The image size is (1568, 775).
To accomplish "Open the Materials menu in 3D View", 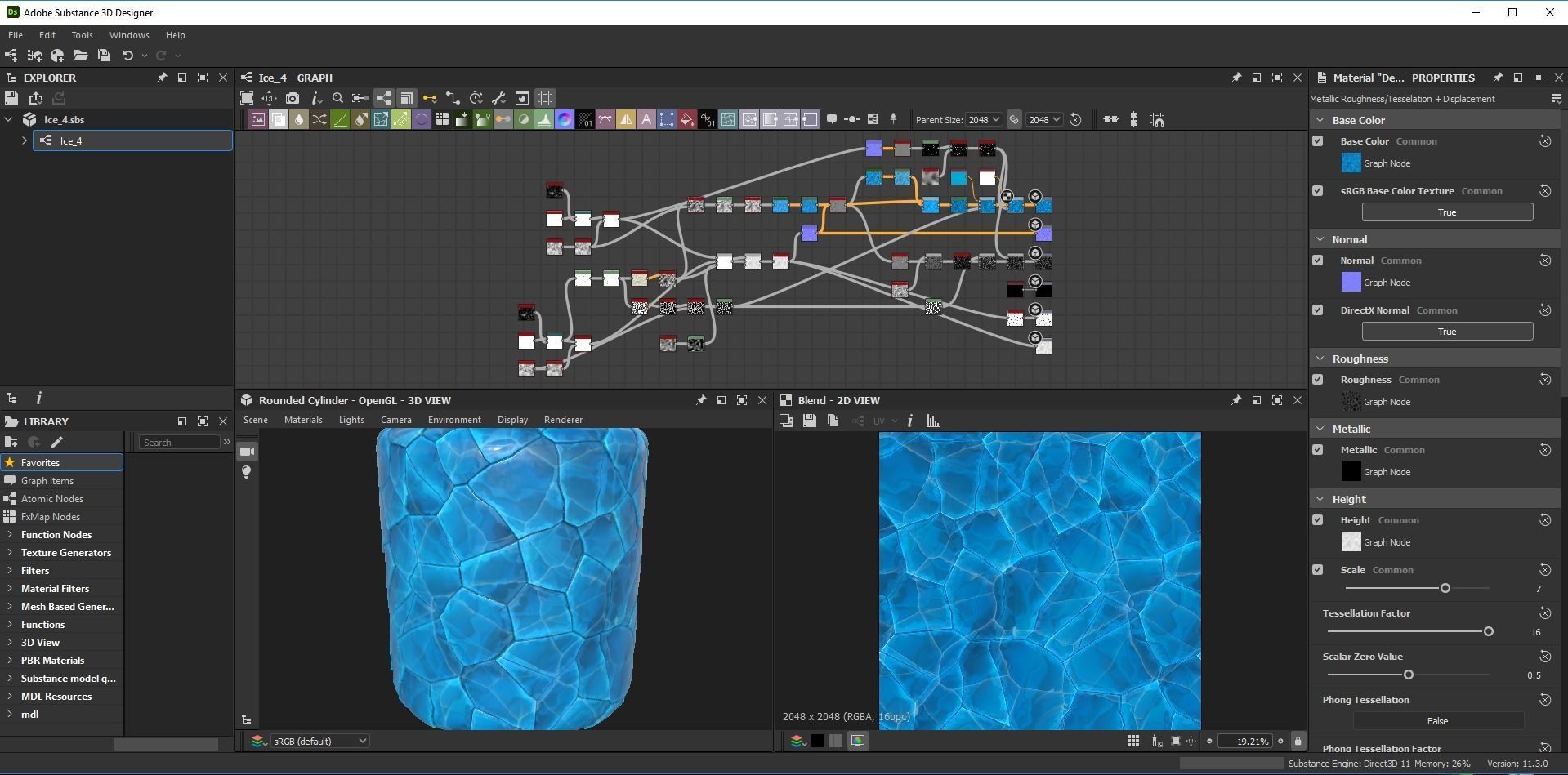I will 303,420.
